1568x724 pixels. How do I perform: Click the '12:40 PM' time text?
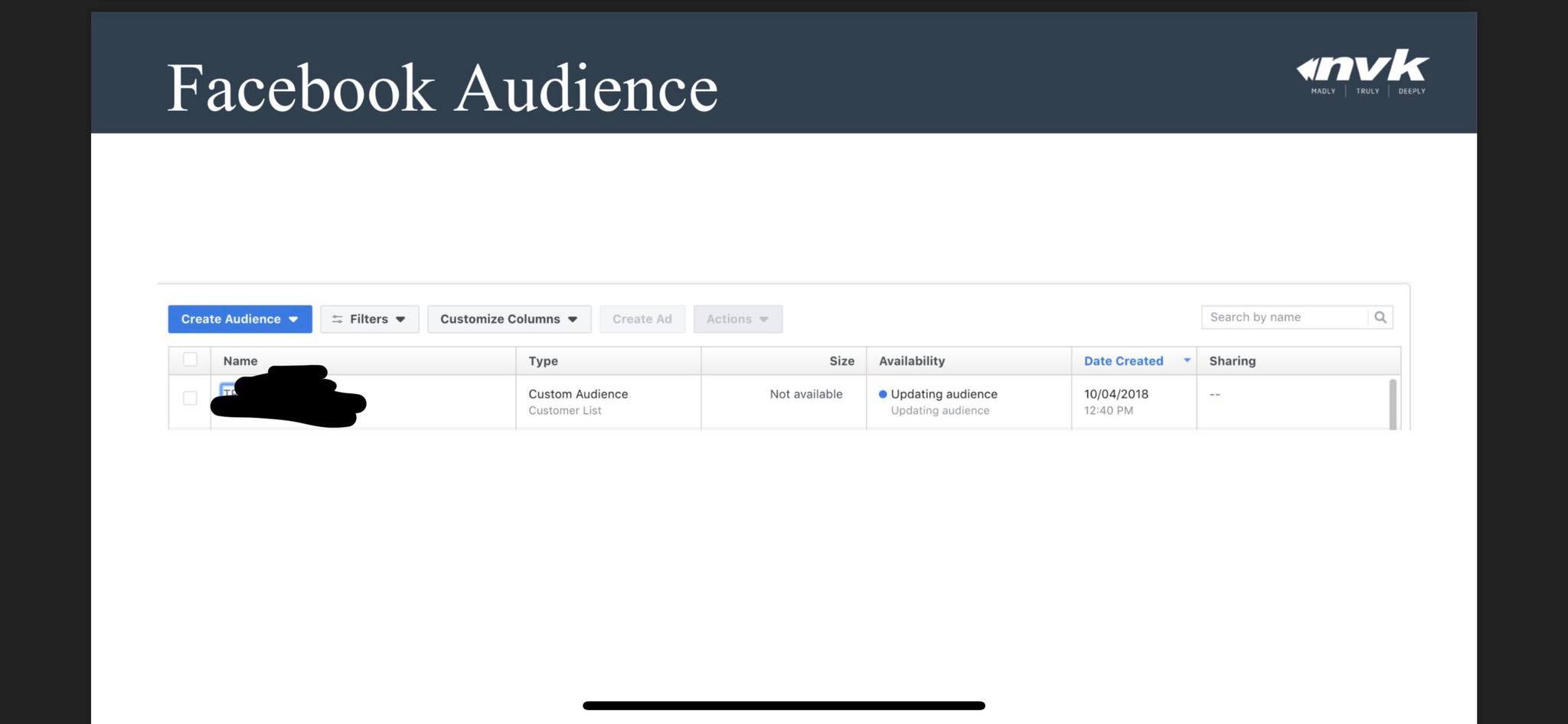point(1109,411)
